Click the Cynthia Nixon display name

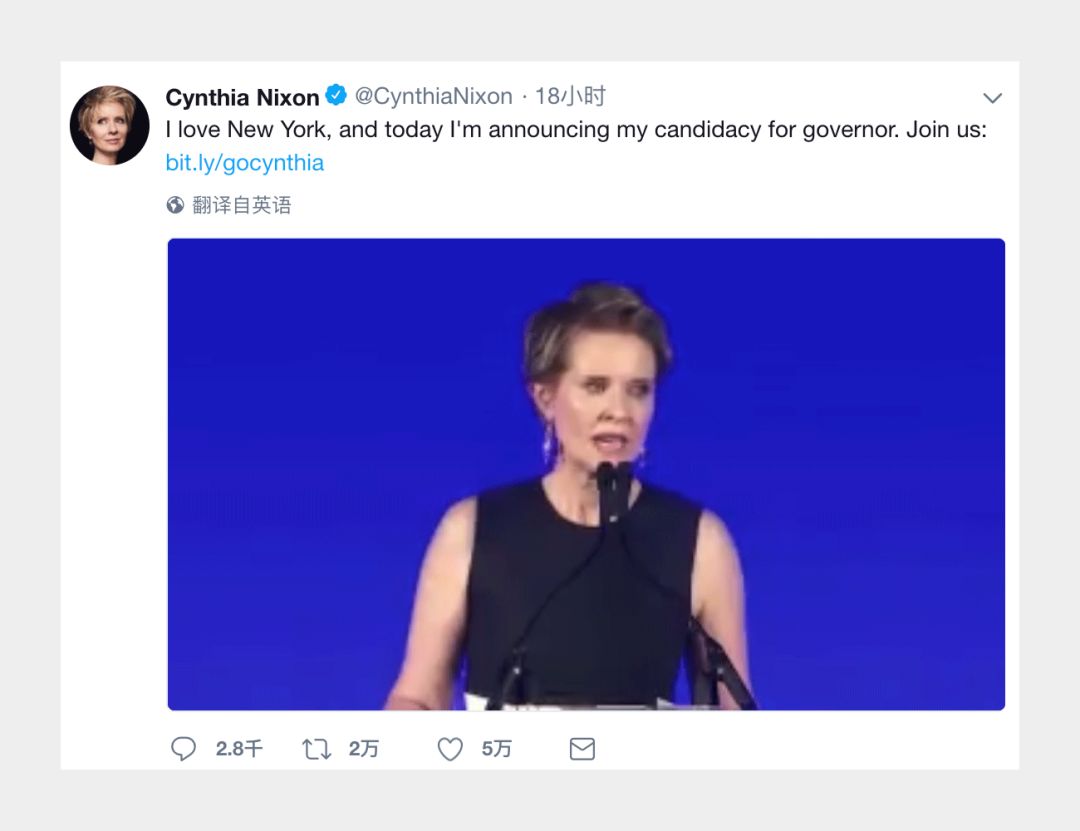coord(242,97)
